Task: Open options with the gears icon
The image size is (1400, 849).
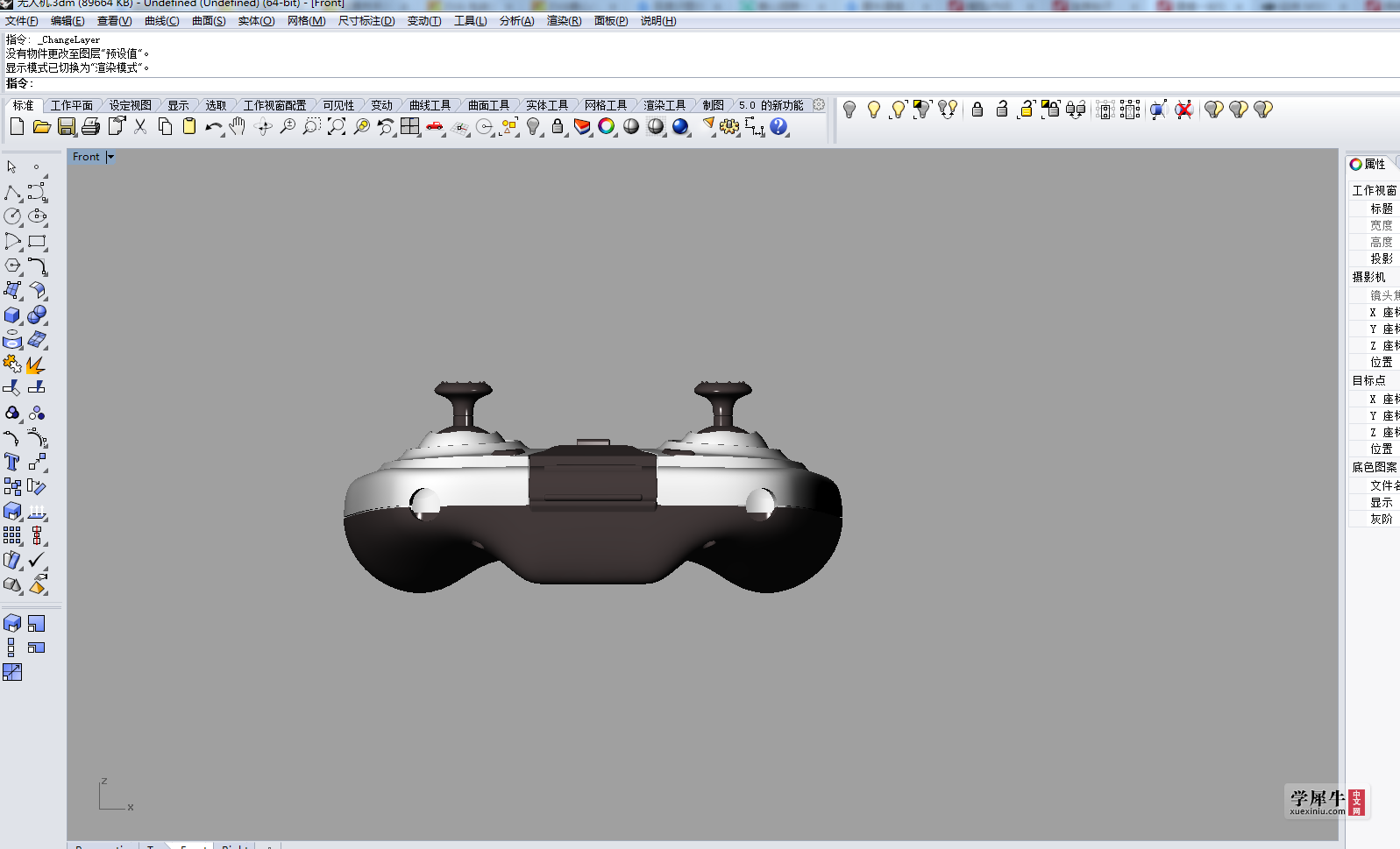Action: pos(729,127)
